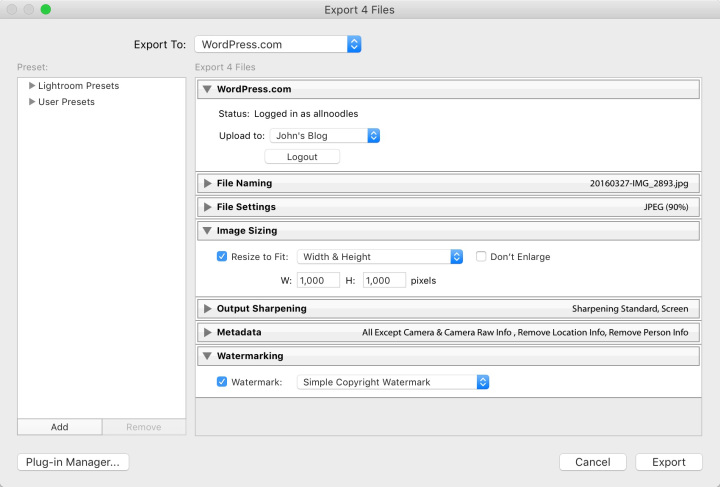Click the Export button
Viewport: 720px width, 487px height.
tap(669, 462)
